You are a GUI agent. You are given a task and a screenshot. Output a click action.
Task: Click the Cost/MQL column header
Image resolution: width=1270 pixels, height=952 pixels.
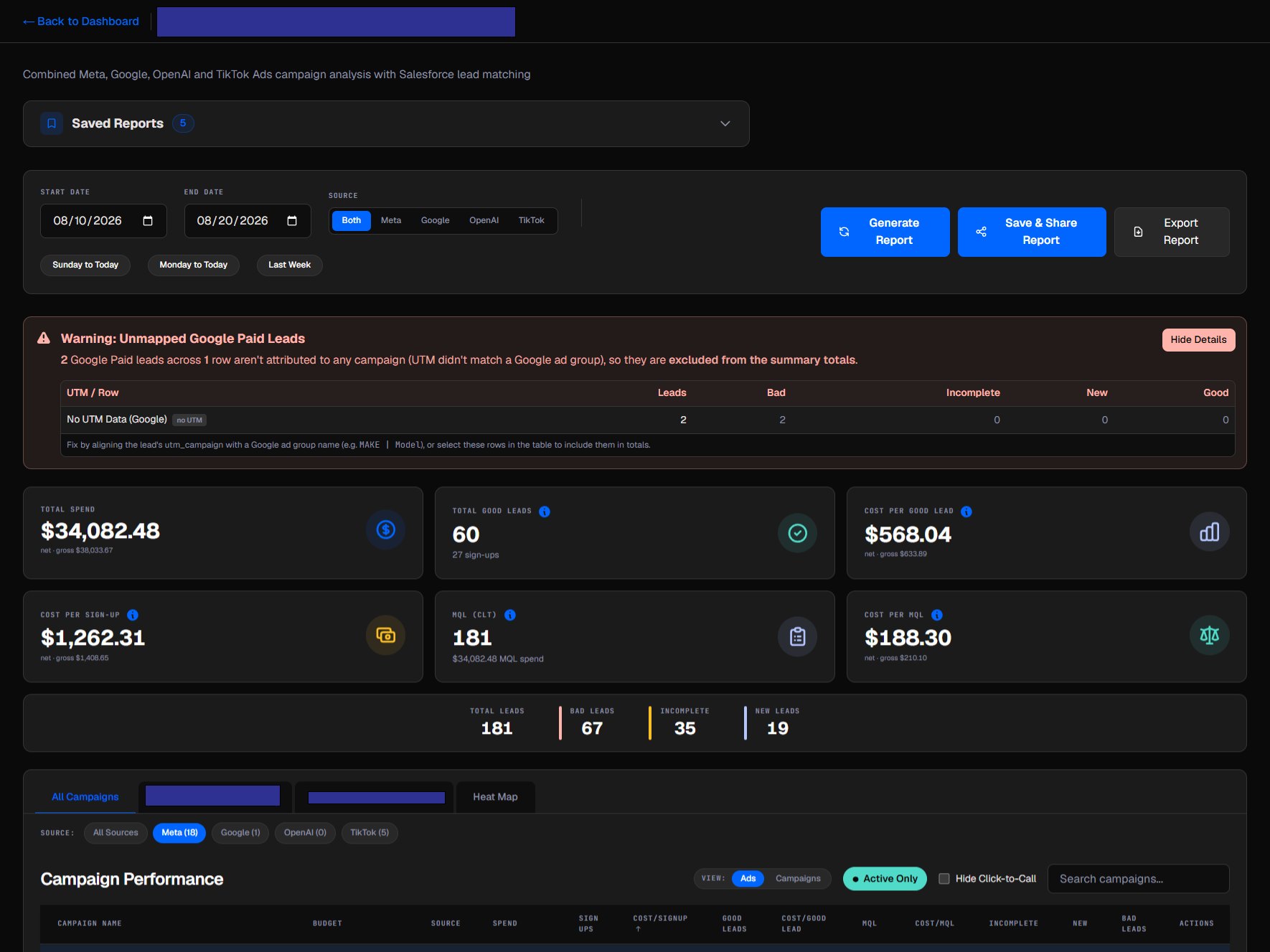click(935, 923)
